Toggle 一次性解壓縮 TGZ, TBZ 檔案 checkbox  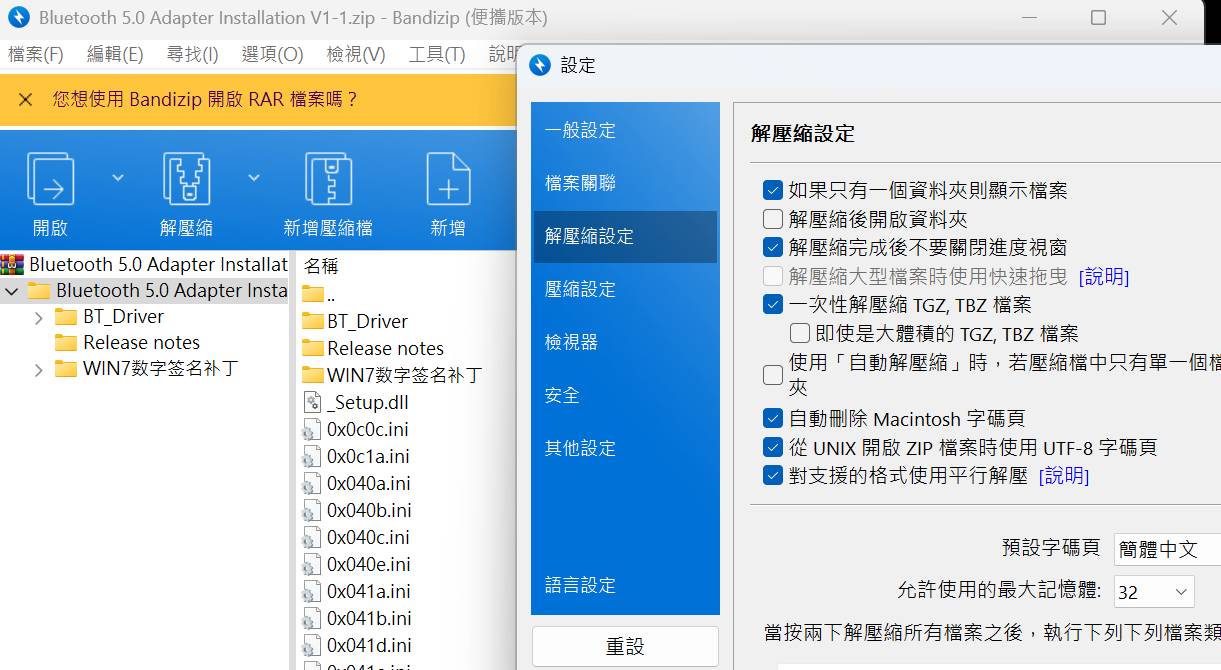coord(772,304)
